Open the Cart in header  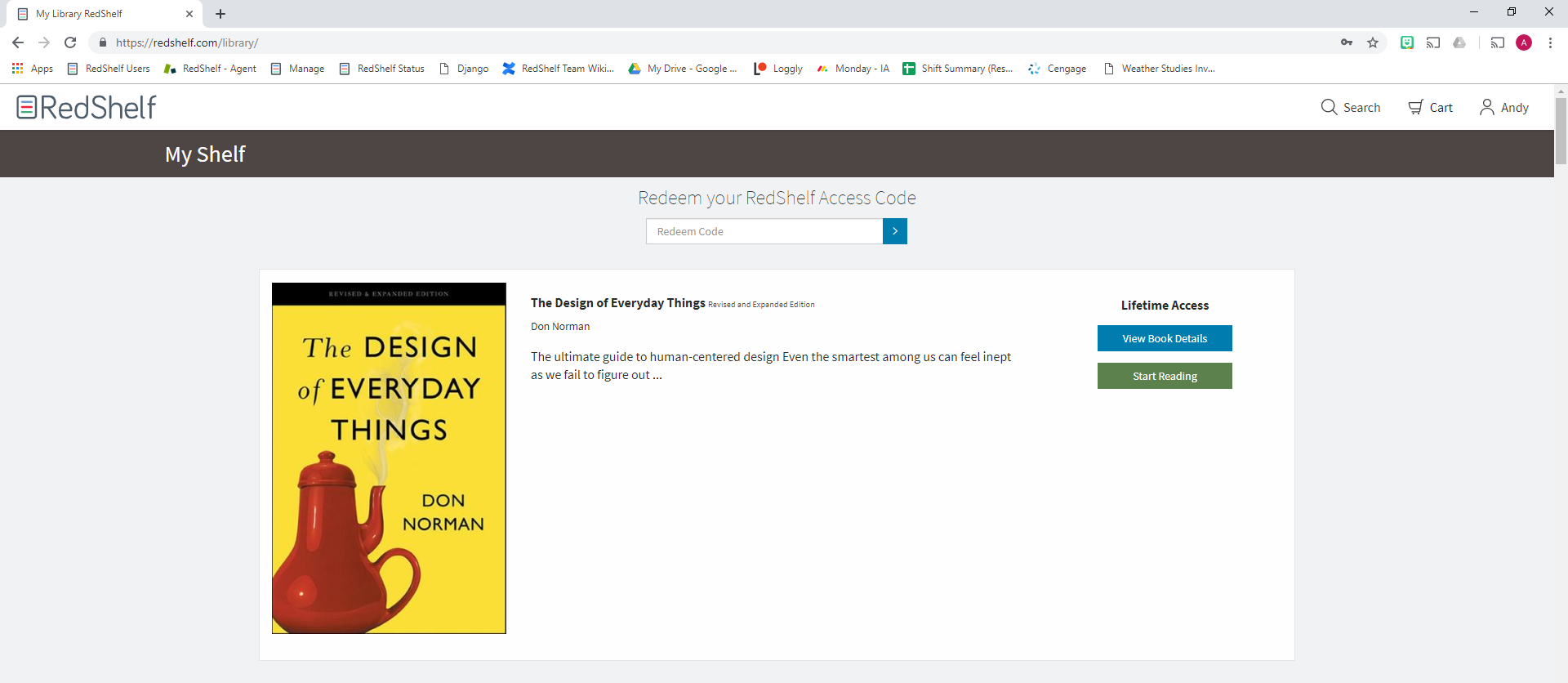(1430, 107)
